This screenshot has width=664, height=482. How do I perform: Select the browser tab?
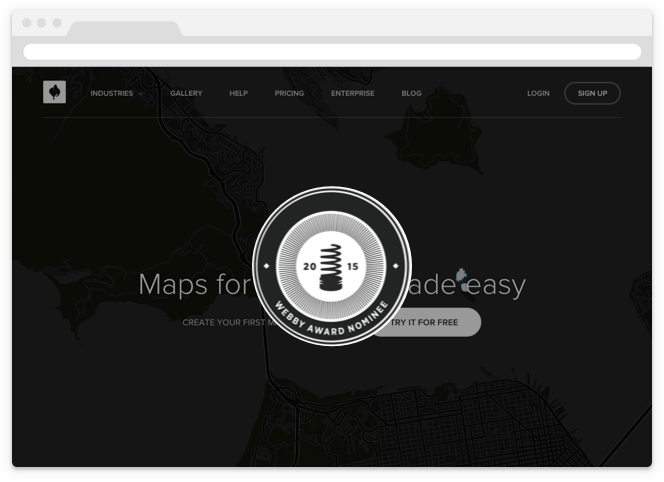click(125, 28)
